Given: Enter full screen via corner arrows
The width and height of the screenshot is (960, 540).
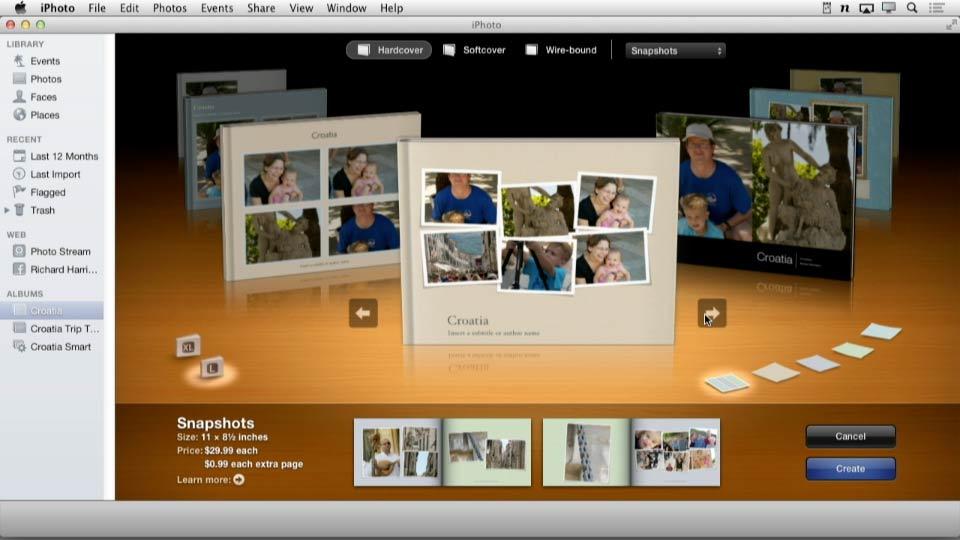Looking at the screenshot, I should (x=951, y=24).
